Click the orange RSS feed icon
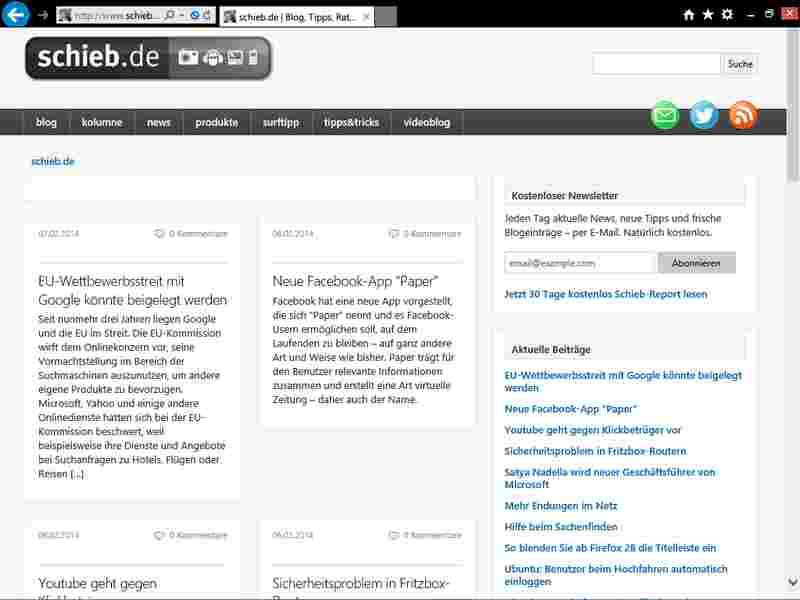This screenshot has height=600, width=800. [x=743, y=115]
